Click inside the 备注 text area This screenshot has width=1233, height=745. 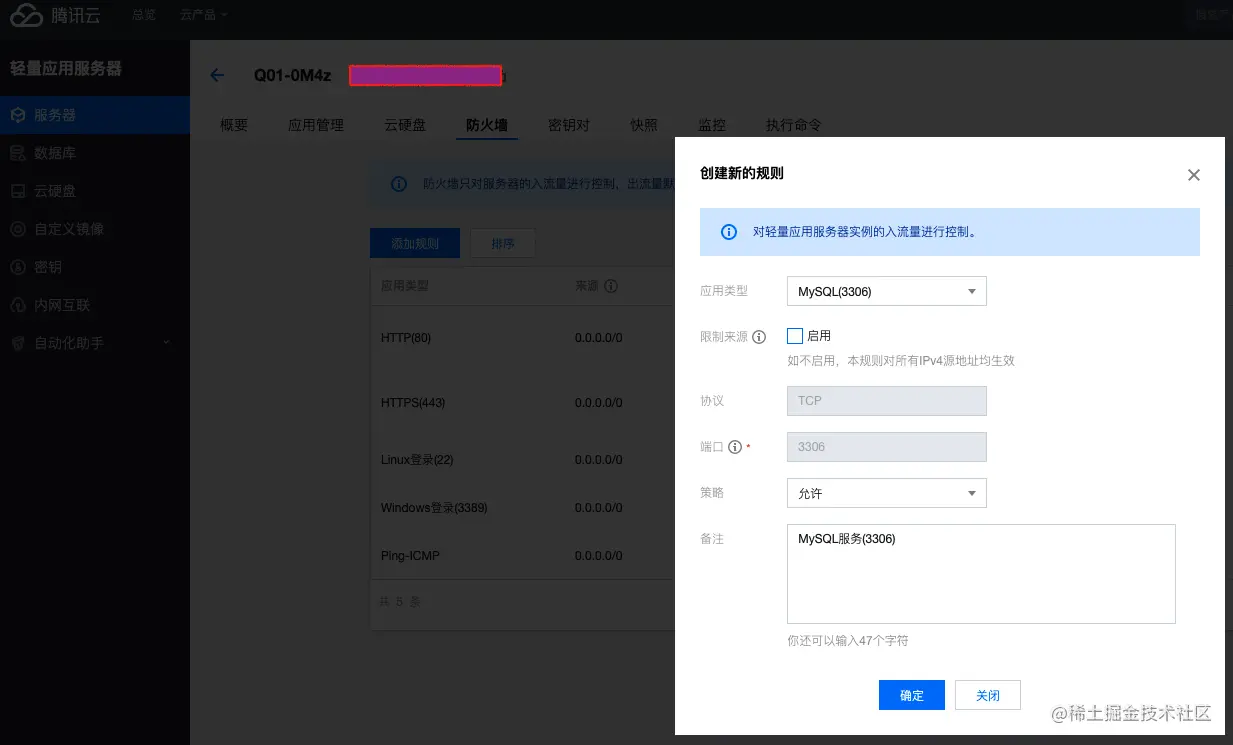pos(980,573)
